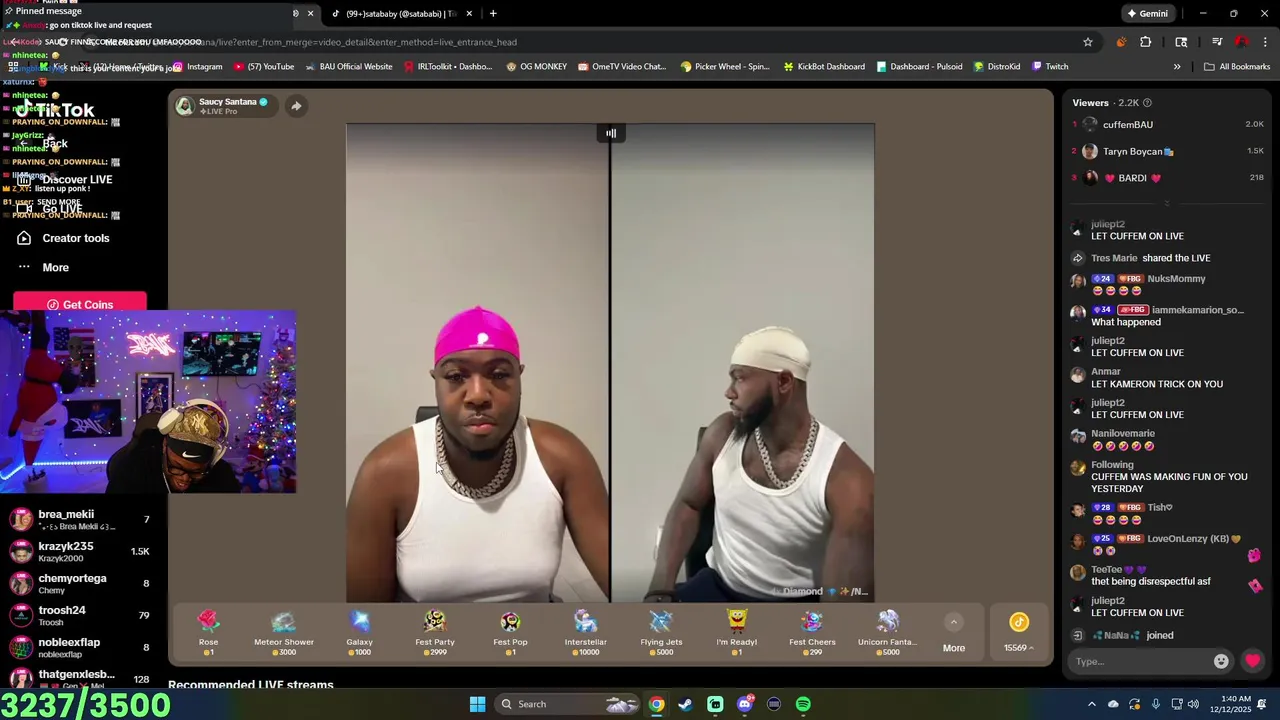The image size is (1280, 720).
Task: Expand hidden bookmarks chevron
Action: [x=1176, y=67]
